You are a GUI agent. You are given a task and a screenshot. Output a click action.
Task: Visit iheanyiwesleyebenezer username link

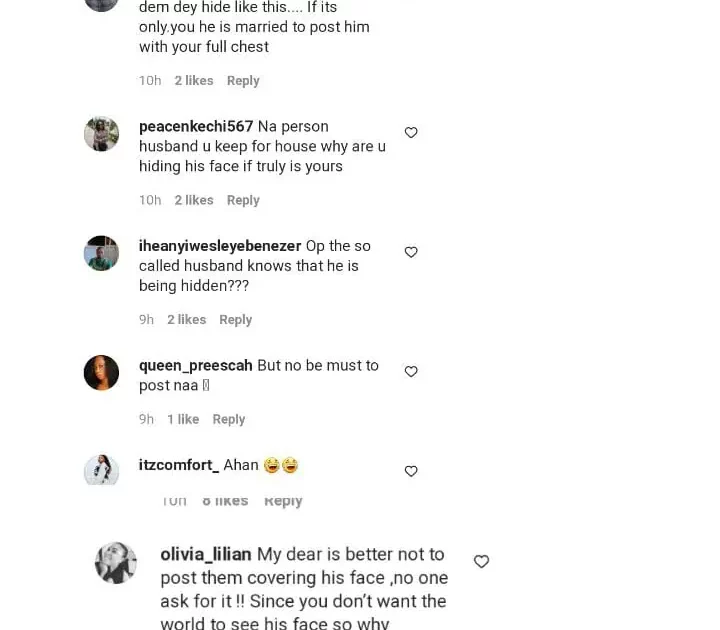click(220, 246)
